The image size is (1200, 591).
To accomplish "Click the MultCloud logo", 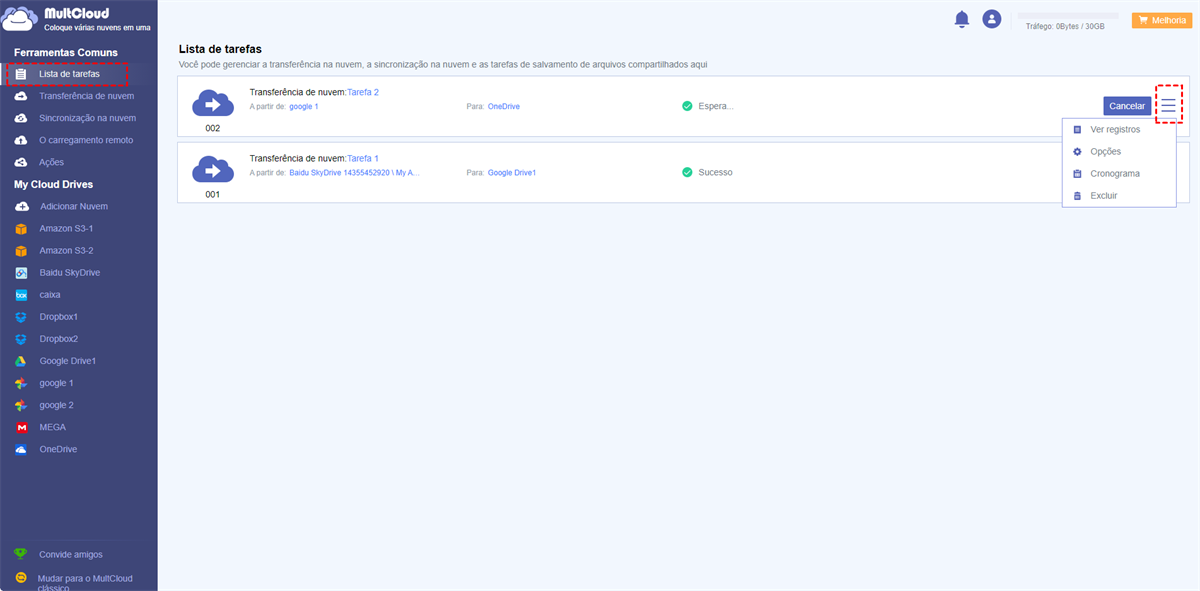I will pos(77,20).
